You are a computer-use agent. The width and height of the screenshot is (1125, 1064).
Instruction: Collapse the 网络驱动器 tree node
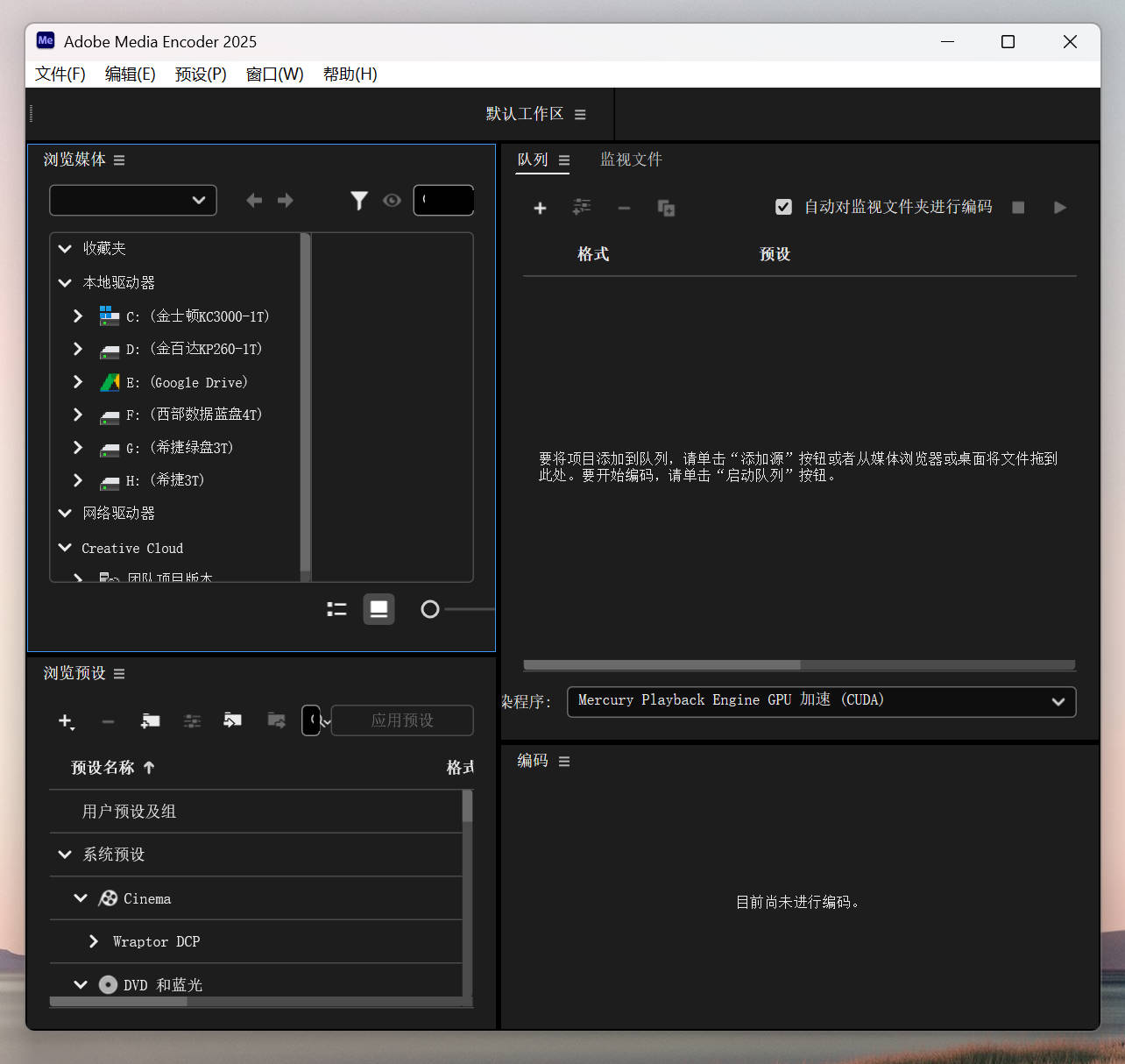point(65,514)
